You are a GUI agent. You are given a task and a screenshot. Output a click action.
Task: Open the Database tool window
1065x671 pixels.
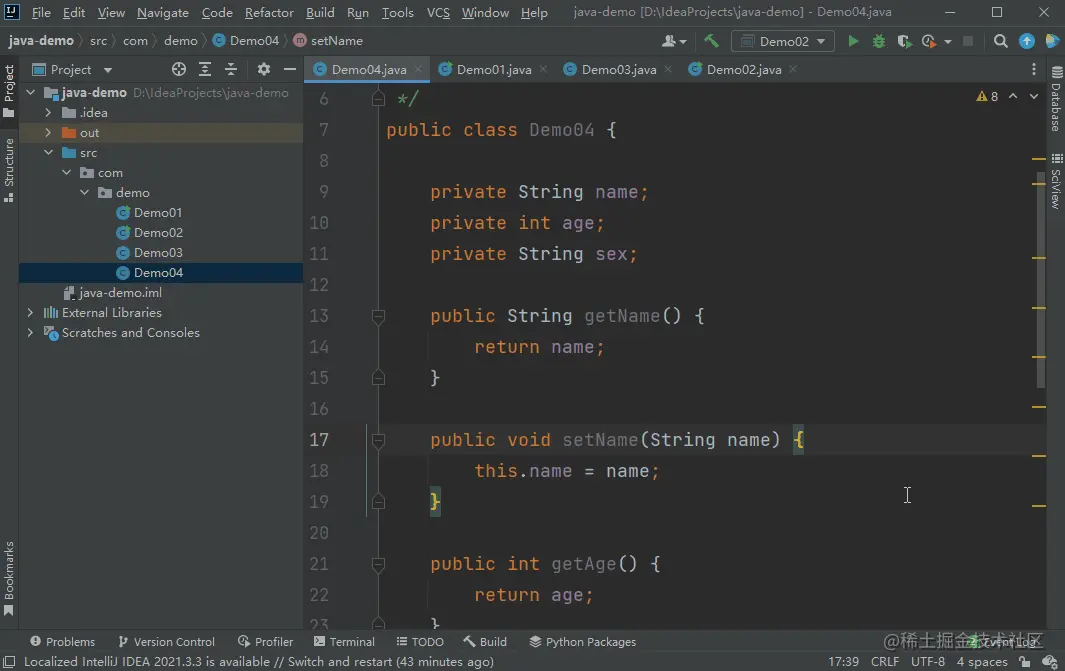pyautogui.click(x=1056, y=98)
